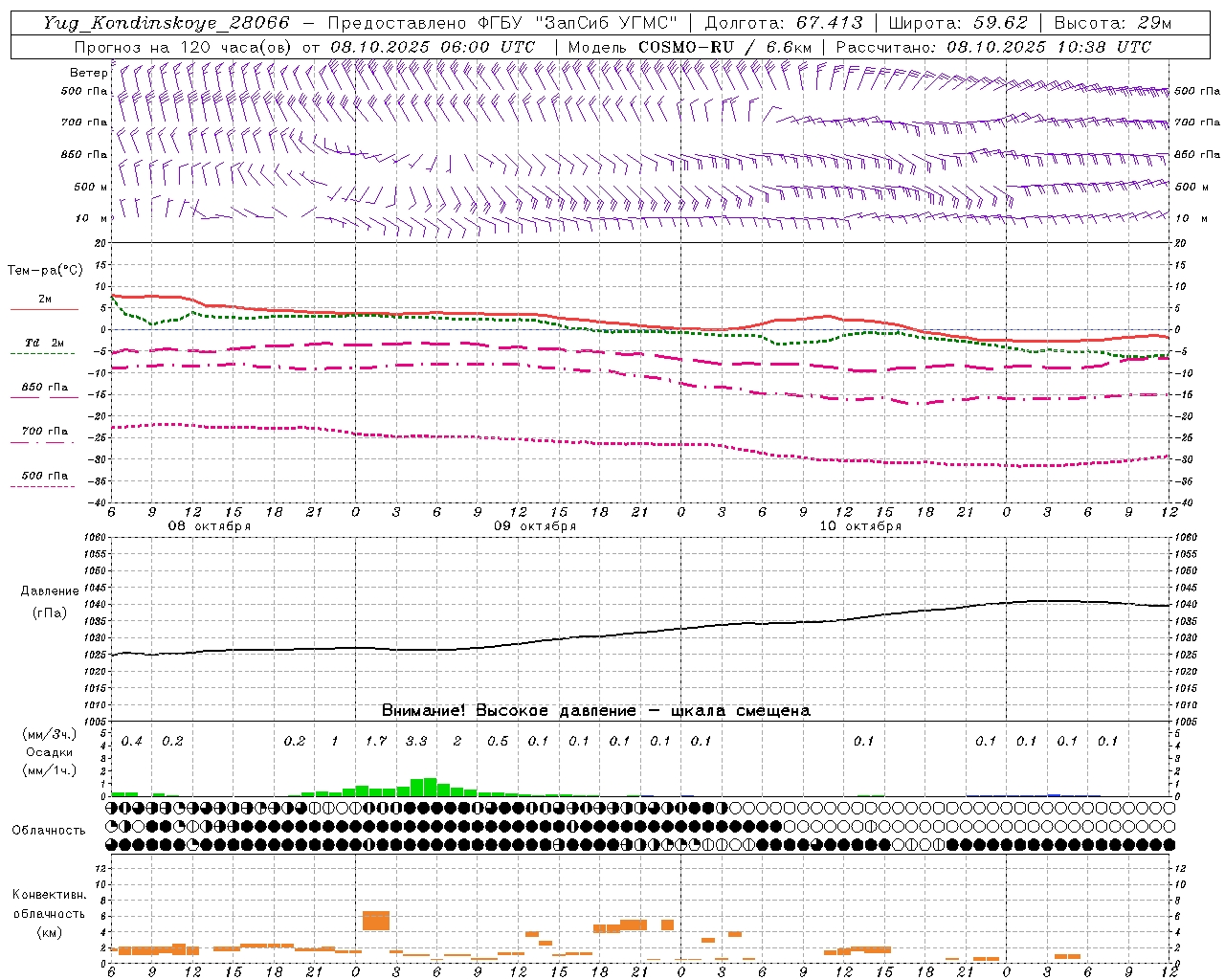Image resolution: width=1225 pixels, height=980 pixels.
Task: Select the Модель COSMO-RU / 6.6км text
Action: pos(690,46)
